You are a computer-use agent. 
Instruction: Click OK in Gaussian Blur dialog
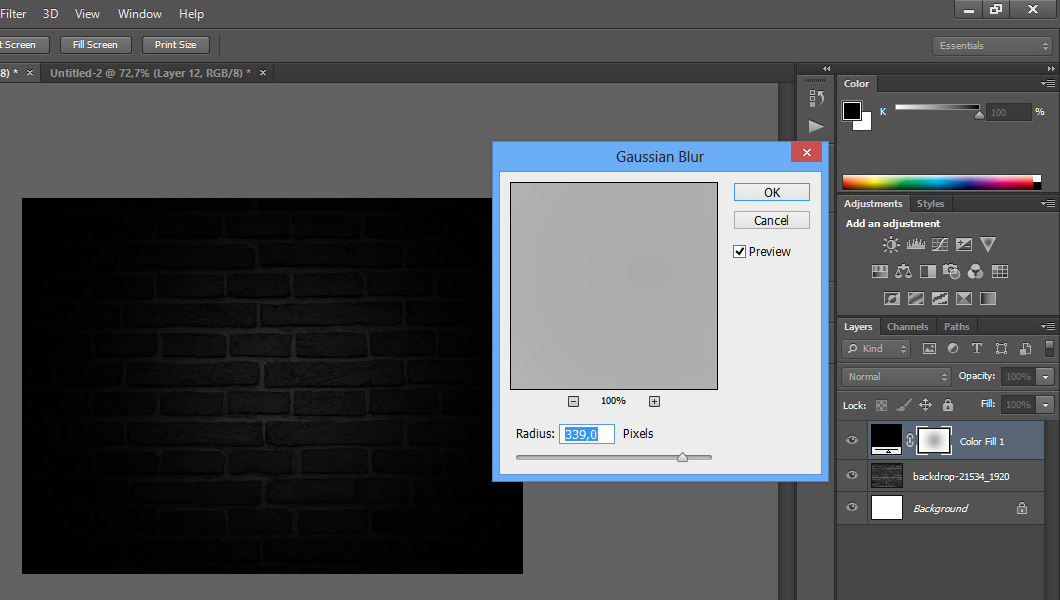point(771,192)
